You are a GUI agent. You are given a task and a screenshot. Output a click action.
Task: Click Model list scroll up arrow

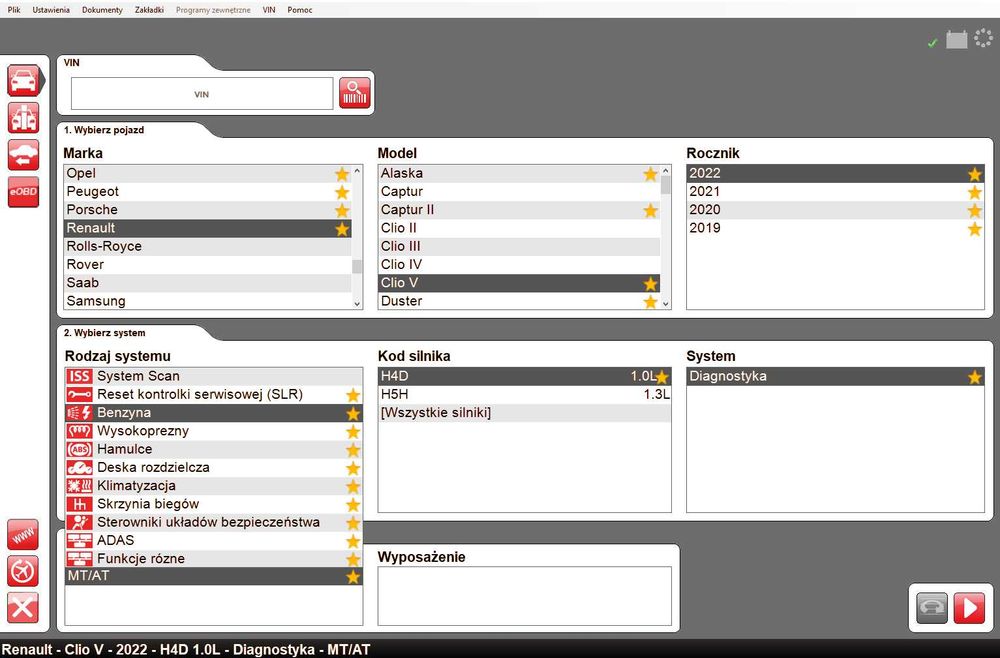[x=666, y=171]
